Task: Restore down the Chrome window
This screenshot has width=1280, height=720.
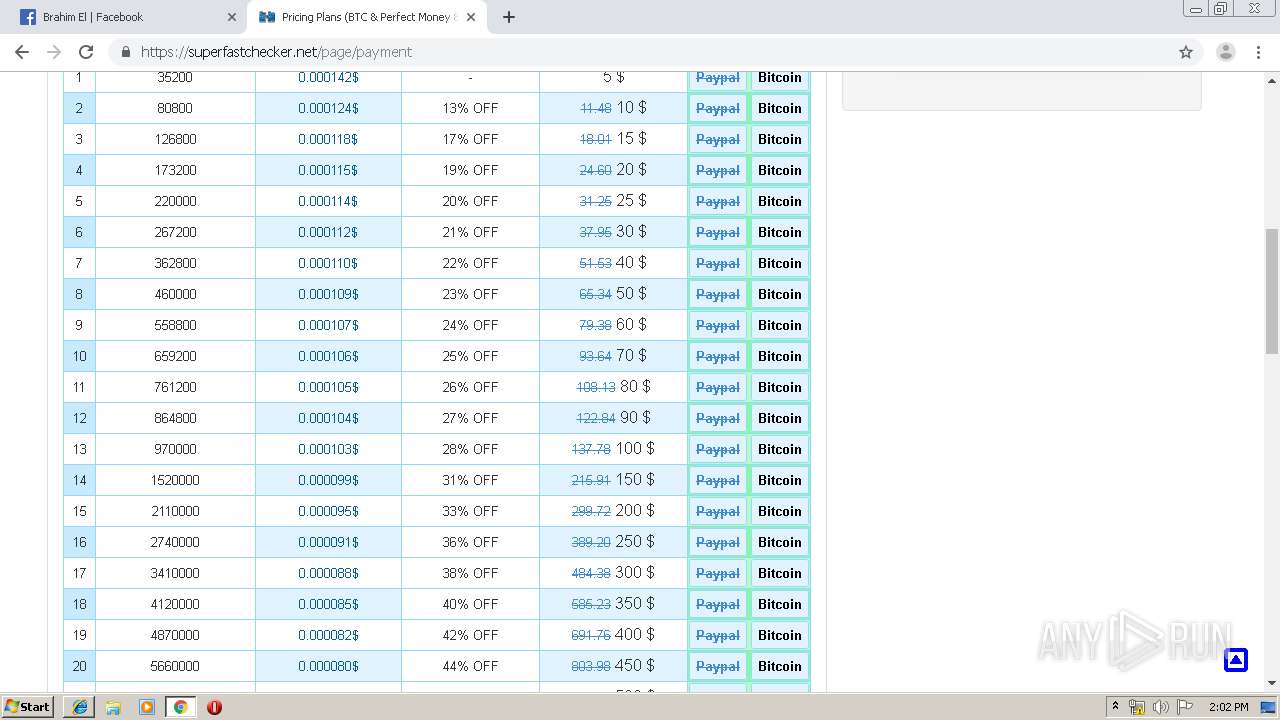Action: coord(1220,9)
